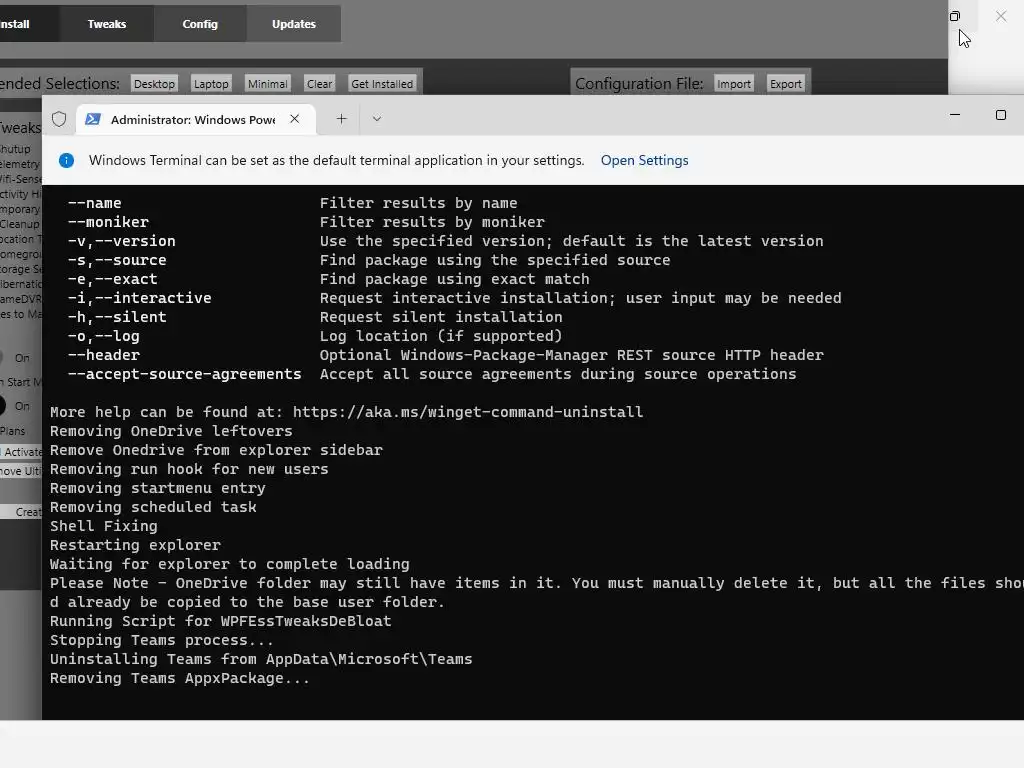Click 'Removing startmenu entry' output line
Screen dimensions: 1024x768
tap(157, 488)
